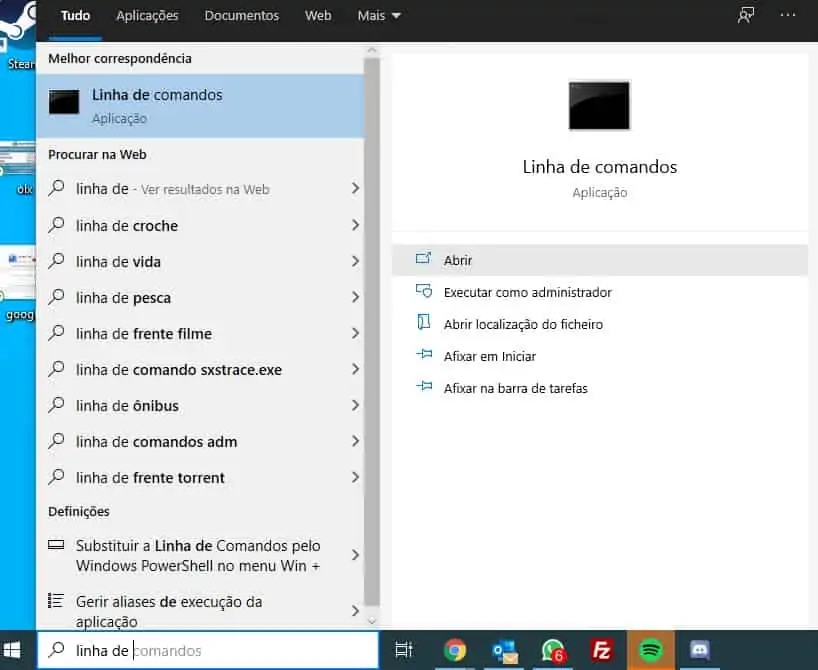
Task: Select suggestion linha de ônibus
Action: coord(200,405)
